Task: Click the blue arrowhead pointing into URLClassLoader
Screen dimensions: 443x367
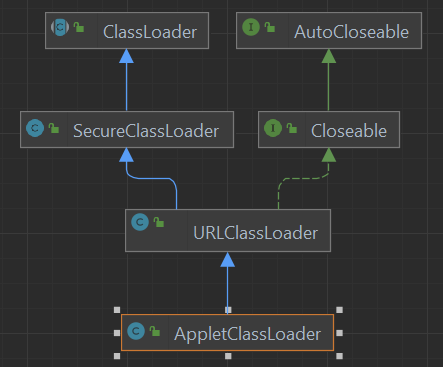Action: (x=227, y=260)
